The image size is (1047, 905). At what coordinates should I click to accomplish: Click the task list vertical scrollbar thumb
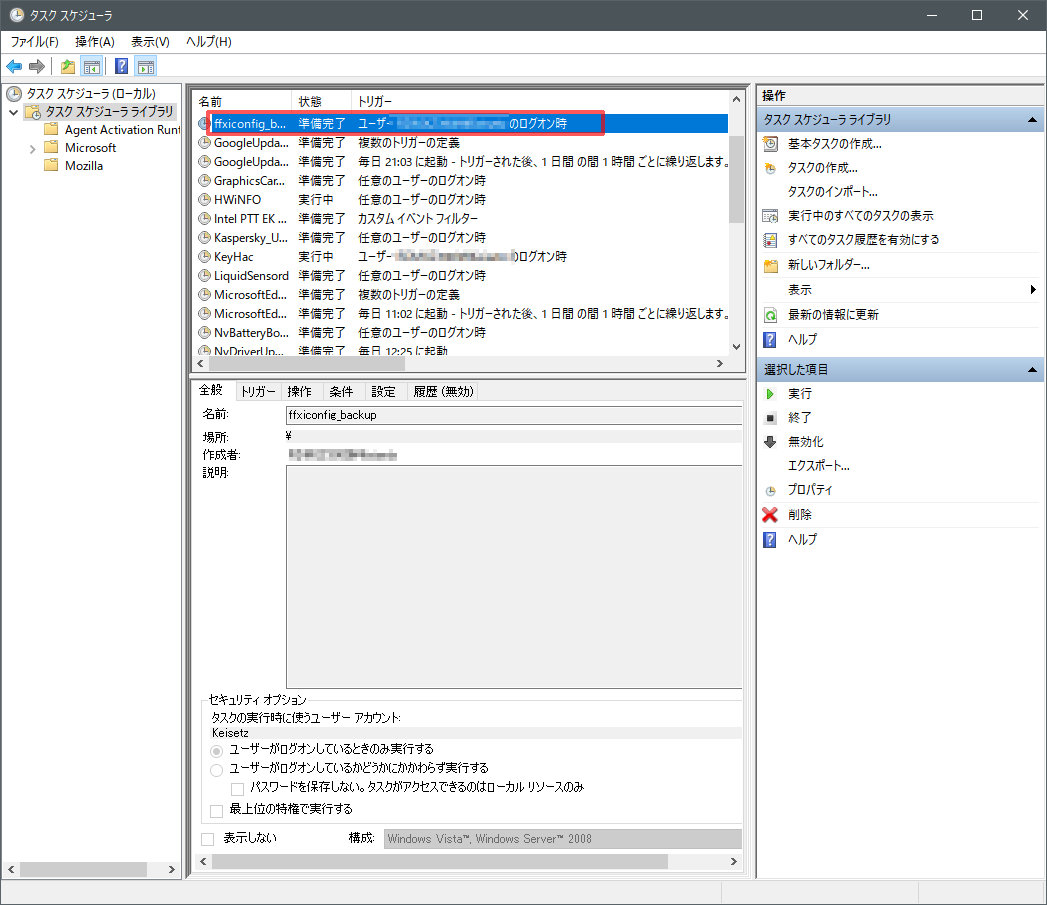(736, 178)
